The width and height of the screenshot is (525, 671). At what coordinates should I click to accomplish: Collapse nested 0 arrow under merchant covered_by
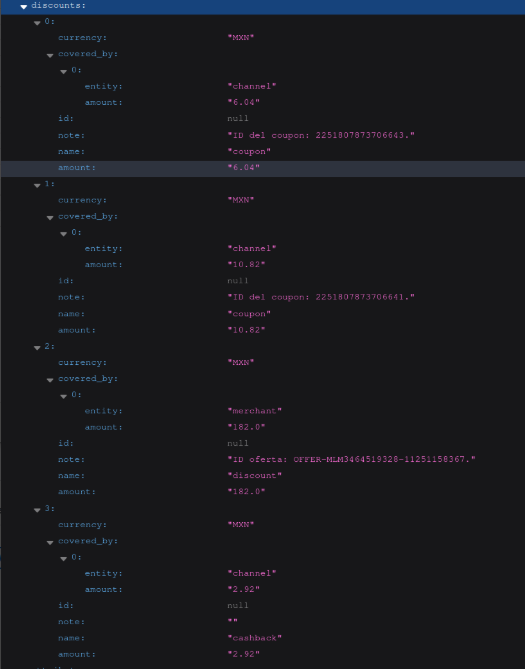tap(63, 396)
